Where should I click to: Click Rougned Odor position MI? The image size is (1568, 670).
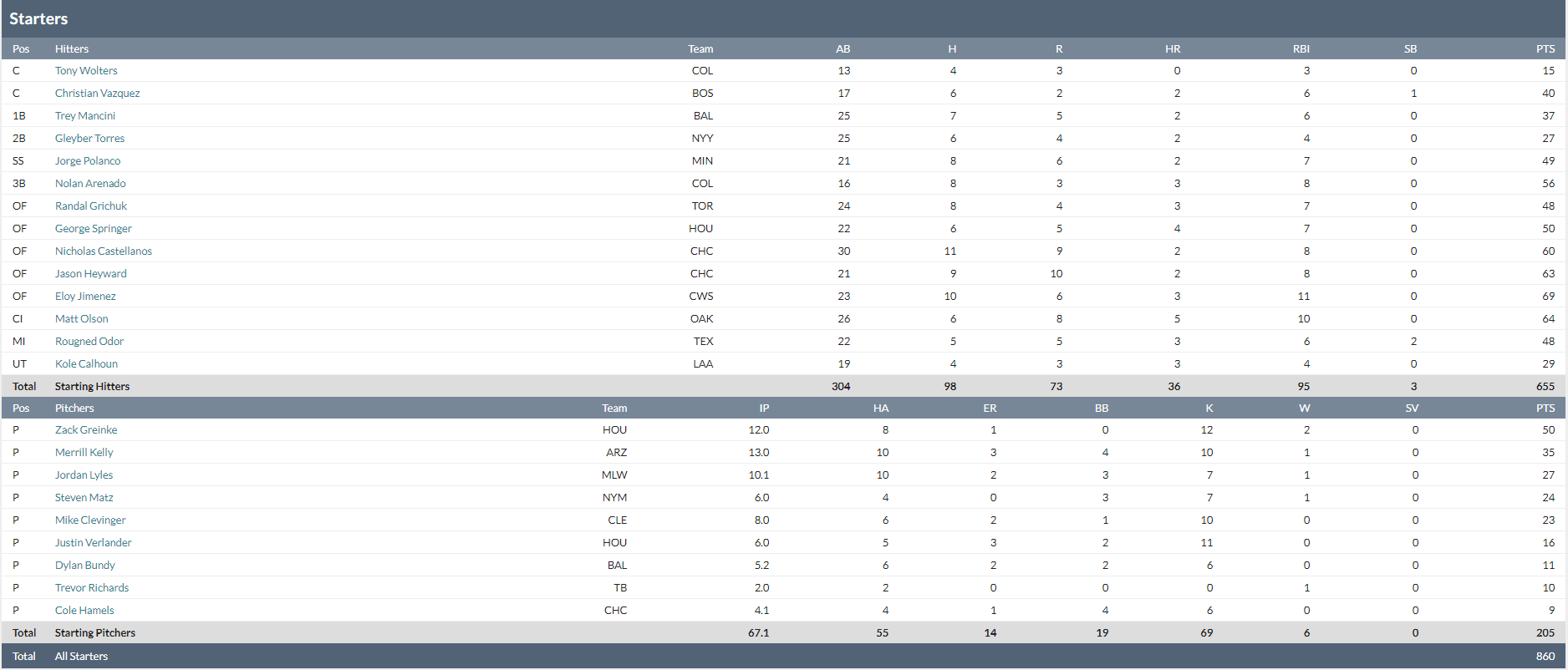[x=19, y=342]
